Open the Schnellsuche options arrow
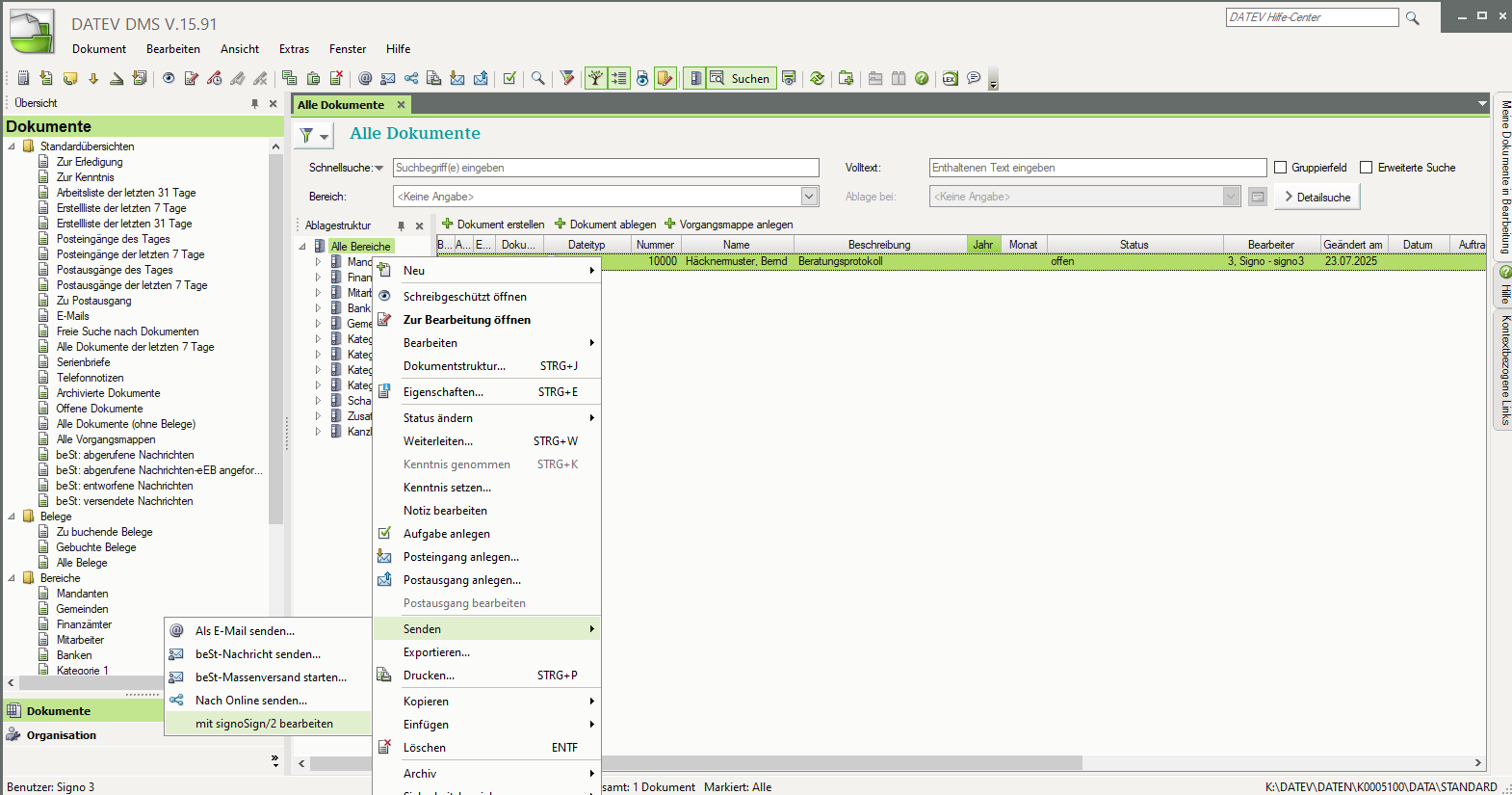1512x795 pixels. tap(378, 169)
